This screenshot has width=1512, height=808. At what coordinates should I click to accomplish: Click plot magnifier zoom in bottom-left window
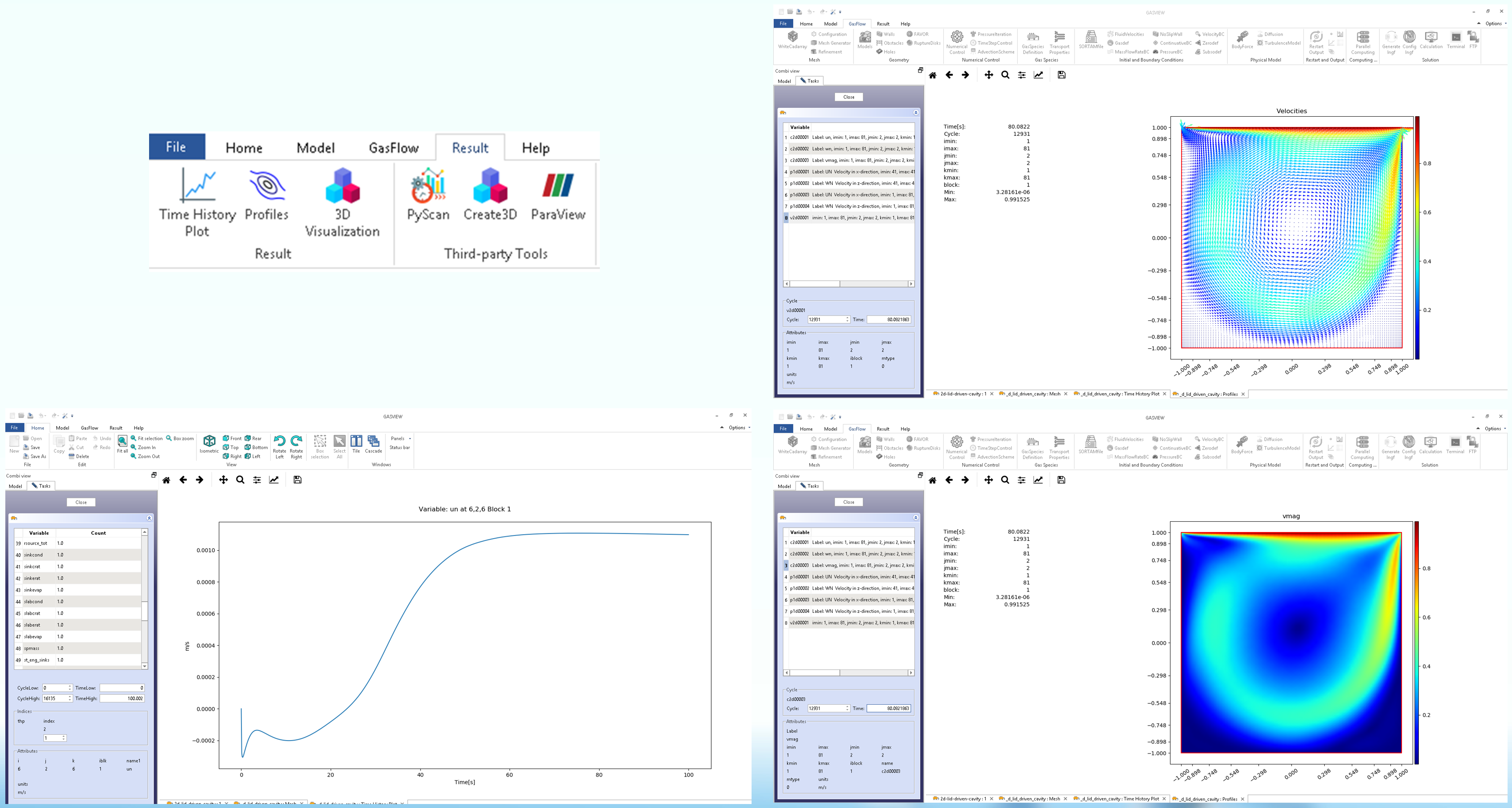click(240, 481)
